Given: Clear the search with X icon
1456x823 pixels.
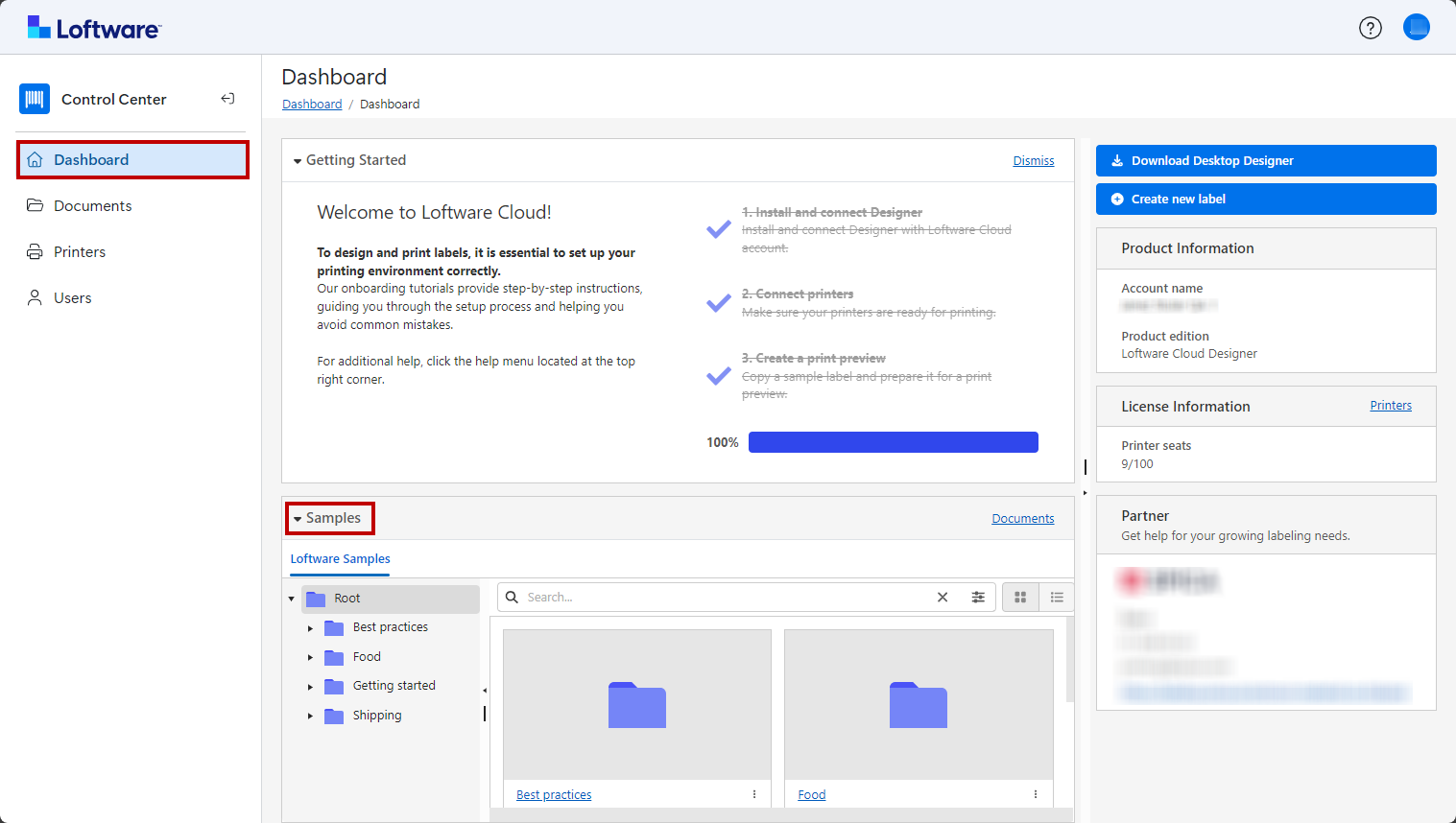Looking at the screenshot, I should (x=943, y=598).
